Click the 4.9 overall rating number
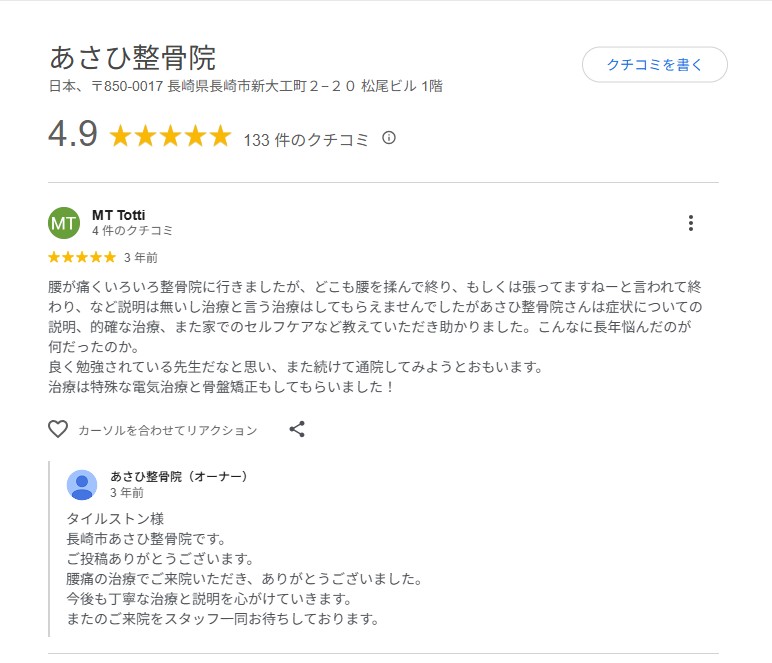 (x=73, y=135)
